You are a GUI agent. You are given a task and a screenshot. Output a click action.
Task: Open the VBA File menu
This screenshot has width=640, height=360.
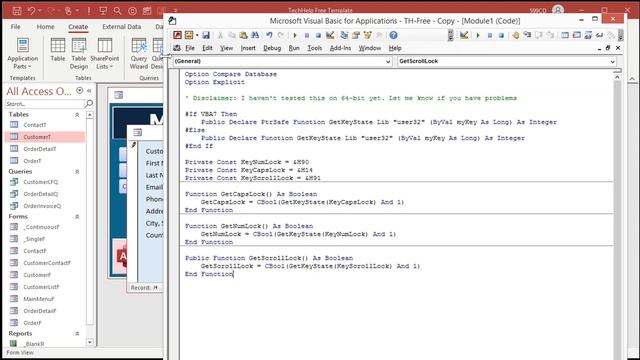coord(190,48)
